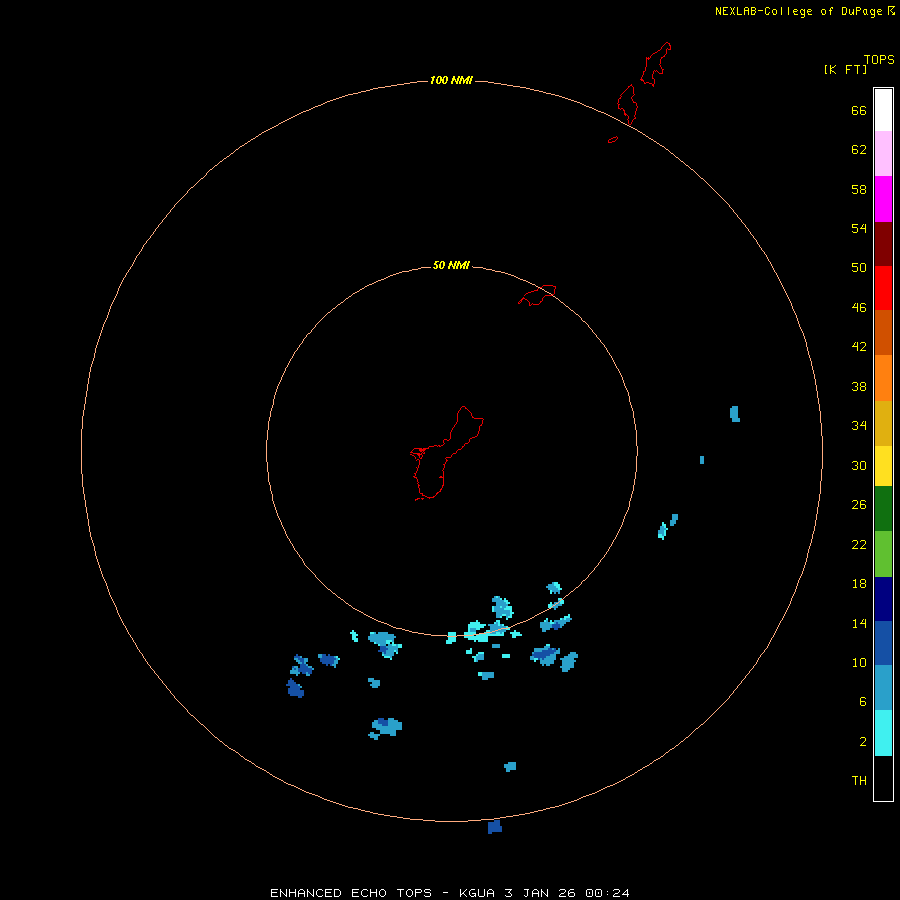This screenshot has height=900, width=900.
Task: Select the steel blue legend swatch
Action: pyautogui.click(x=883, y=688)
